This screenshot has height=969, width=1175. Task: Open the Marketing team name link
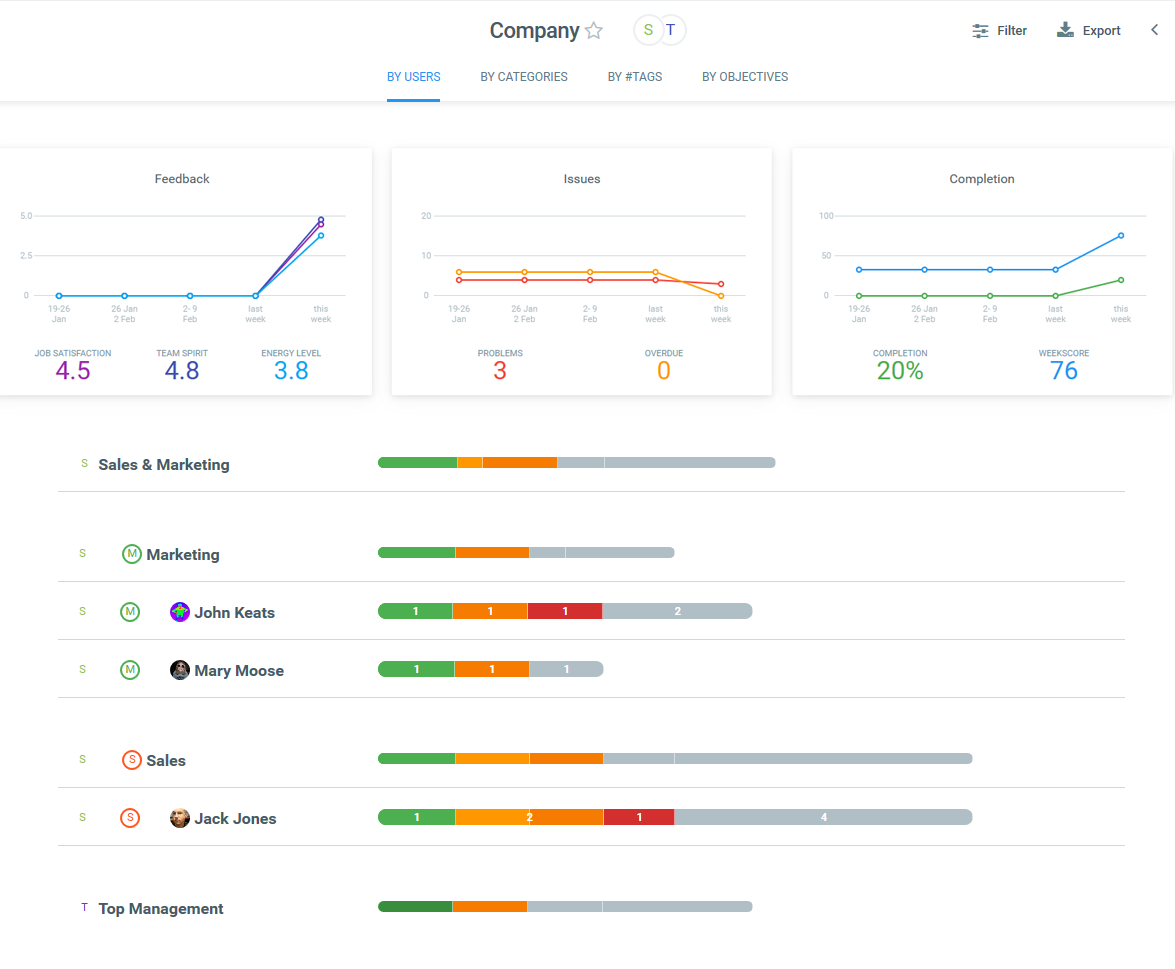pos(182,555)
